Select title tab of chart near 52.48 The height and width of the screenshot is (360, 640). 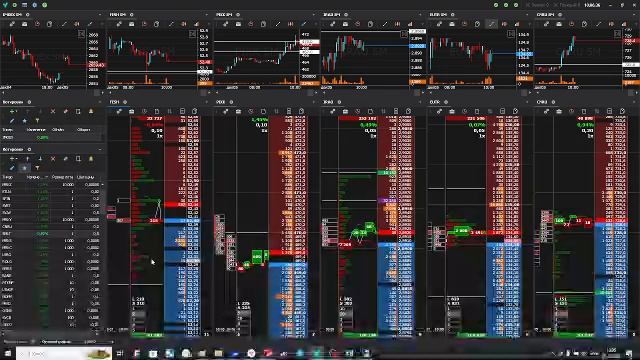point(118,15)
